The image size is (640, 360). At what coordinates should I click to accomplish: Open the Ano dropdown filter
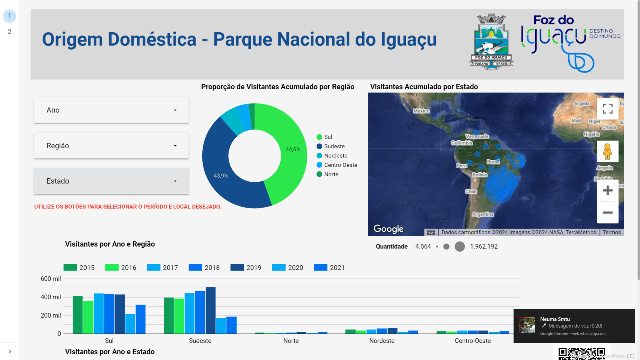tap(111, 110)
